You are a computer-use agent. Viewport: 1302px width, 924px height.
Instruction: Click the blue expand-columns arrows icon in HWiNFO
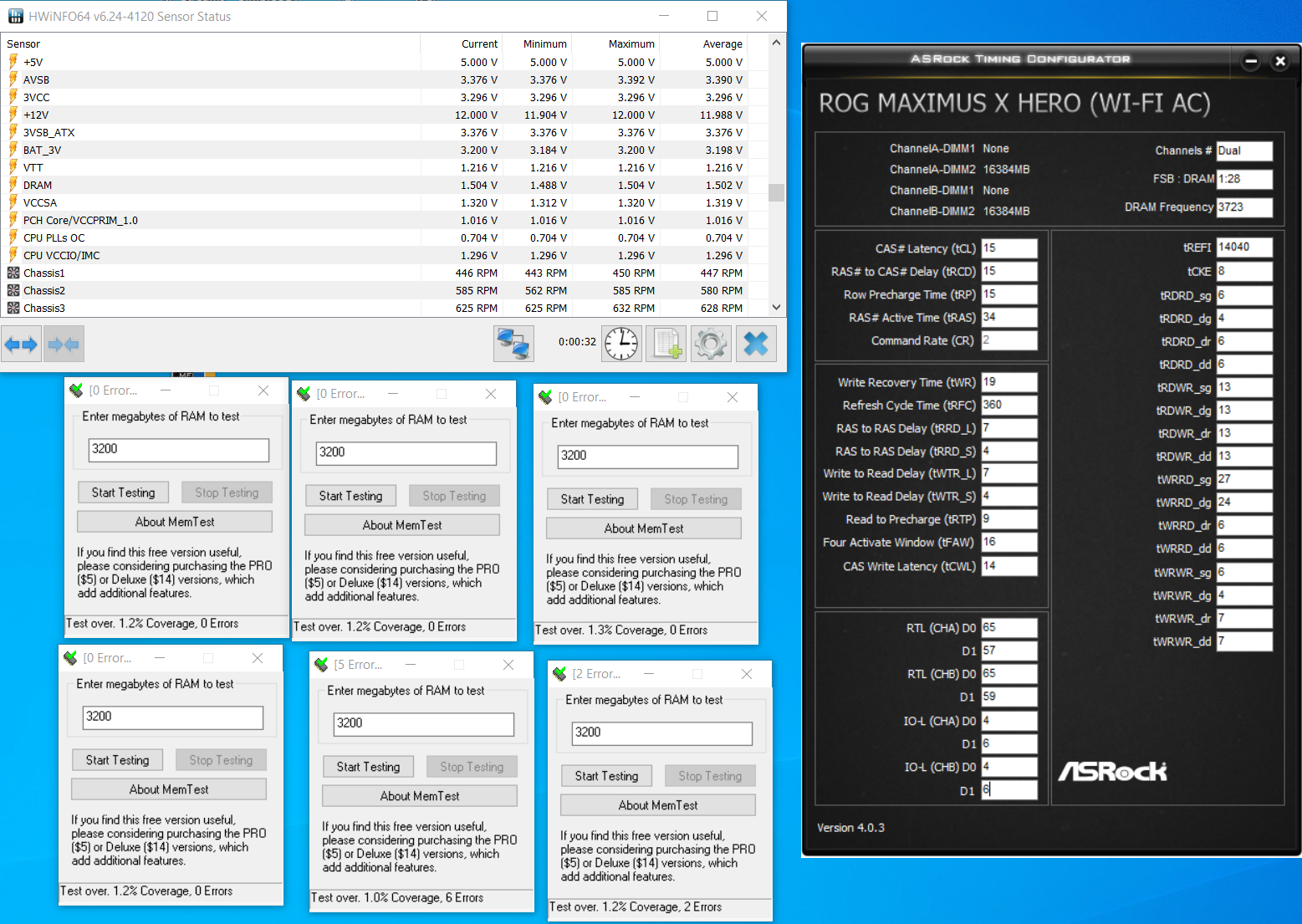[x=21, y=344]
